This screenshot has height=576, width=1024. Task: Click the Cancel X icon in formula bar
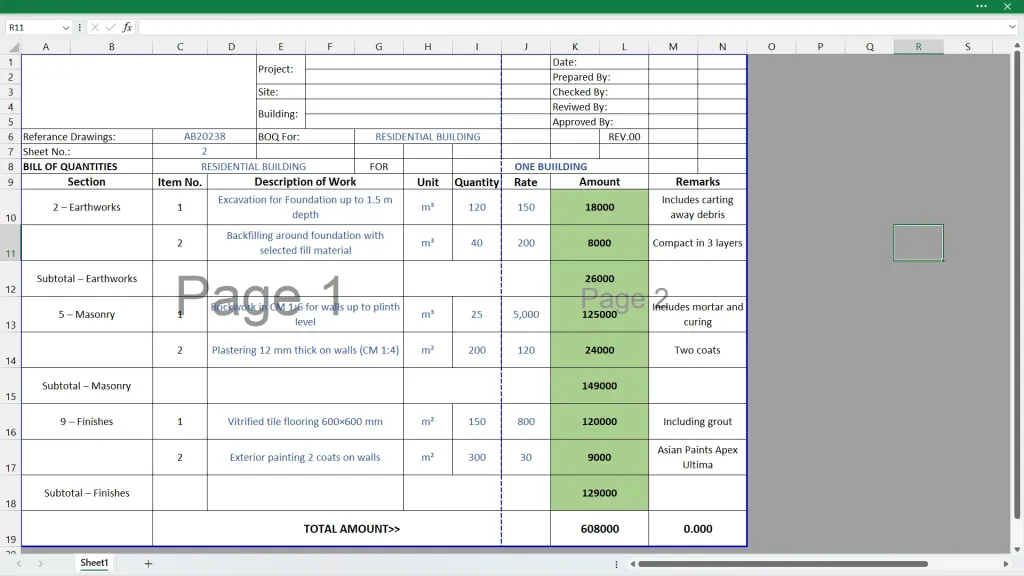(x=95, y=28)
